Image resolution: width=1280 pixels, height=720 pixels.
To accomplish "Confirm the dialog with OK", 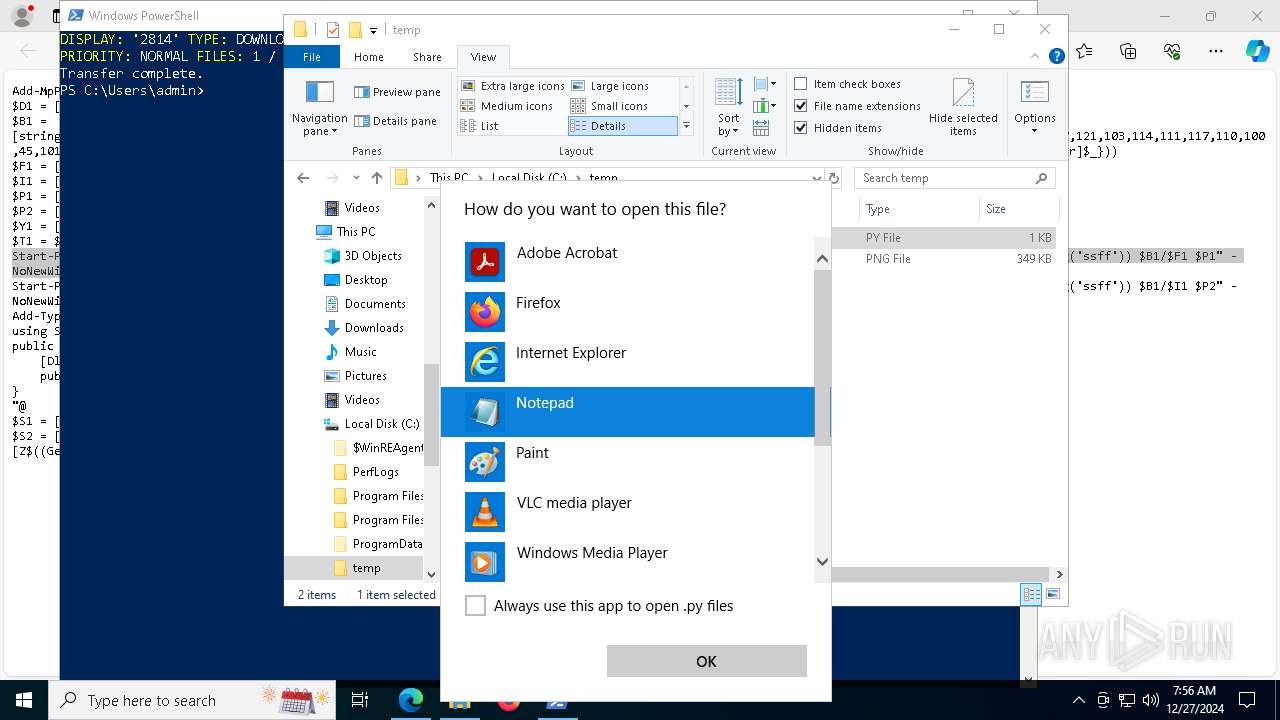I will [x=706, y=661].
